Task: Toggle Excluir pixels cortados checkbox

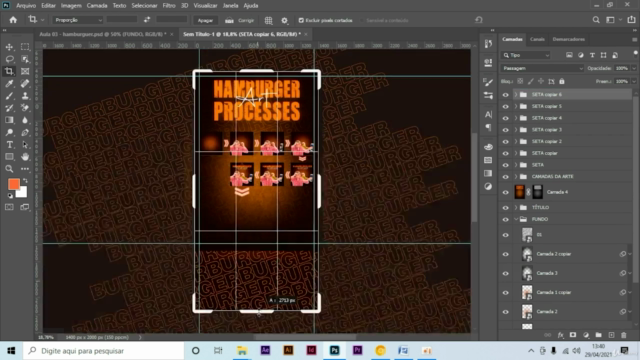Action: (x=301, y=20)
